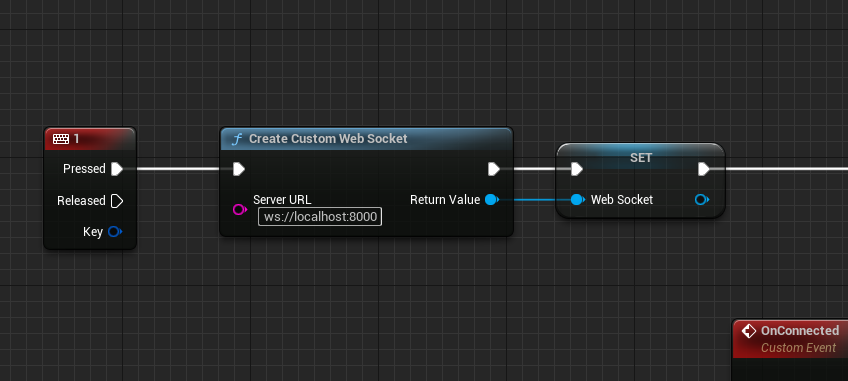The image size is (848, 381).
Task: Click the keyboard icon on the 1 node header
Action: click(x=61, y=139)
